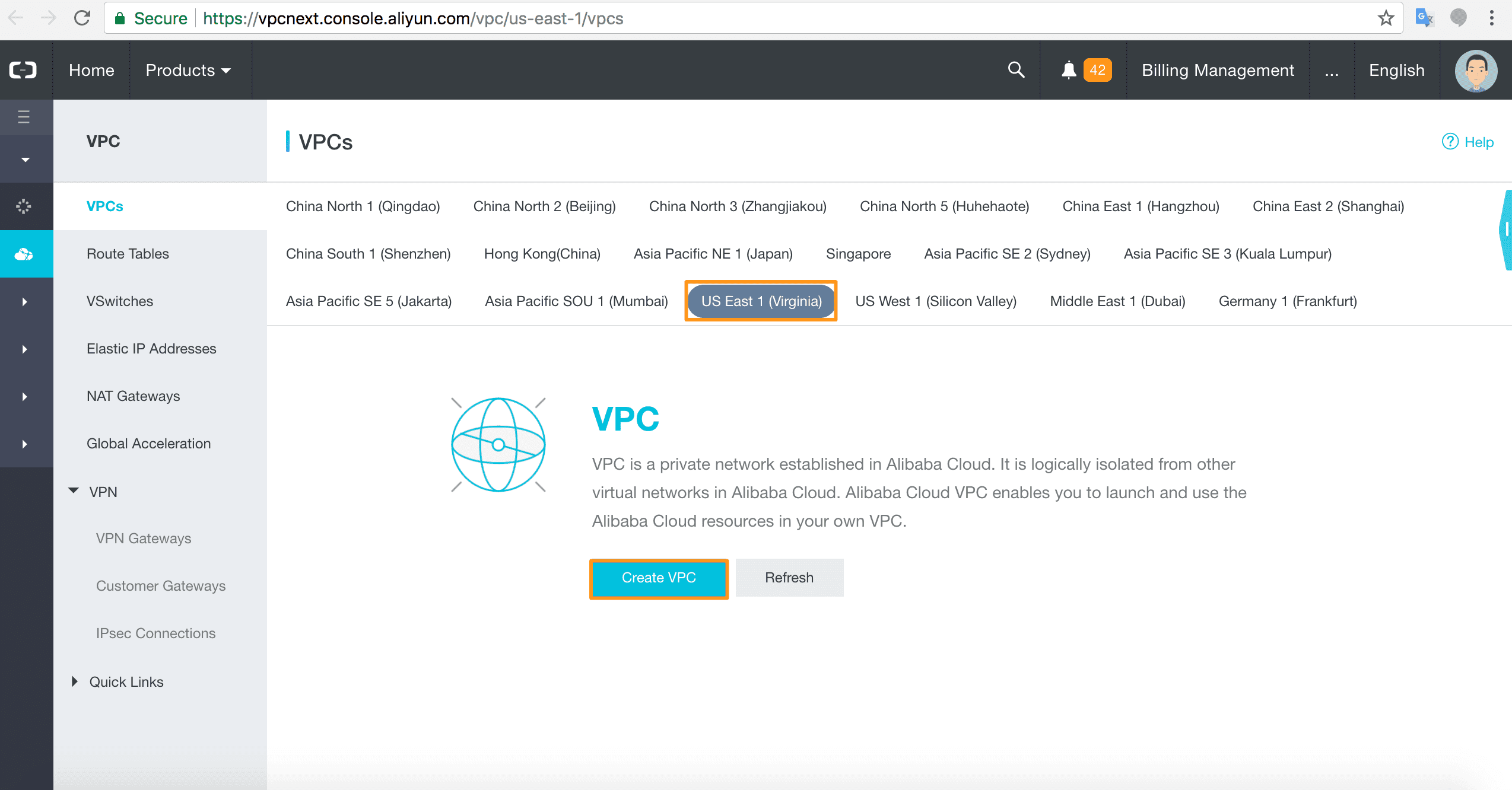The height and width of the screenshot is (790, 1512).
Task: Click the Help question mark icon
Action: click(x=1450, y=142)
